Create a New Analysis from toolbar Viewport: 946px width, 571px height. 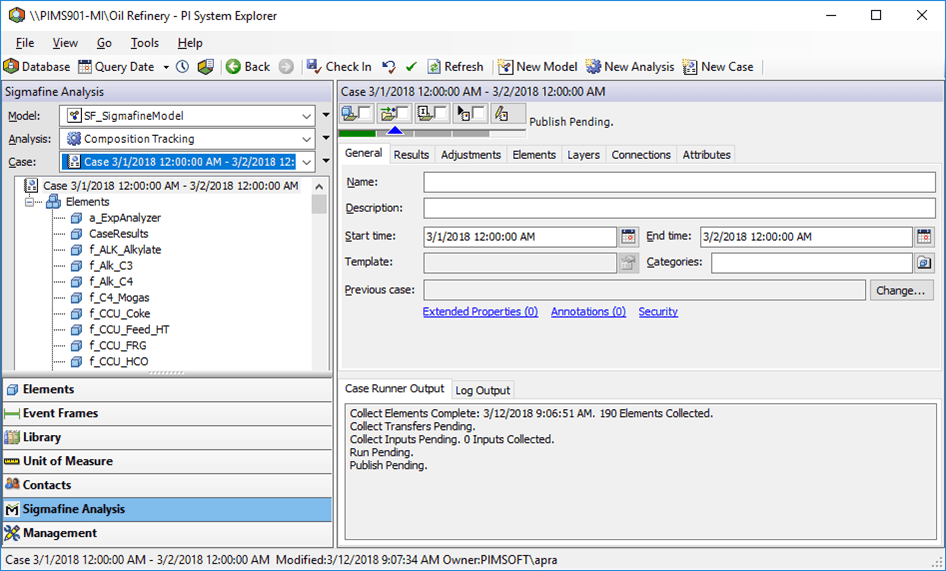630,67
